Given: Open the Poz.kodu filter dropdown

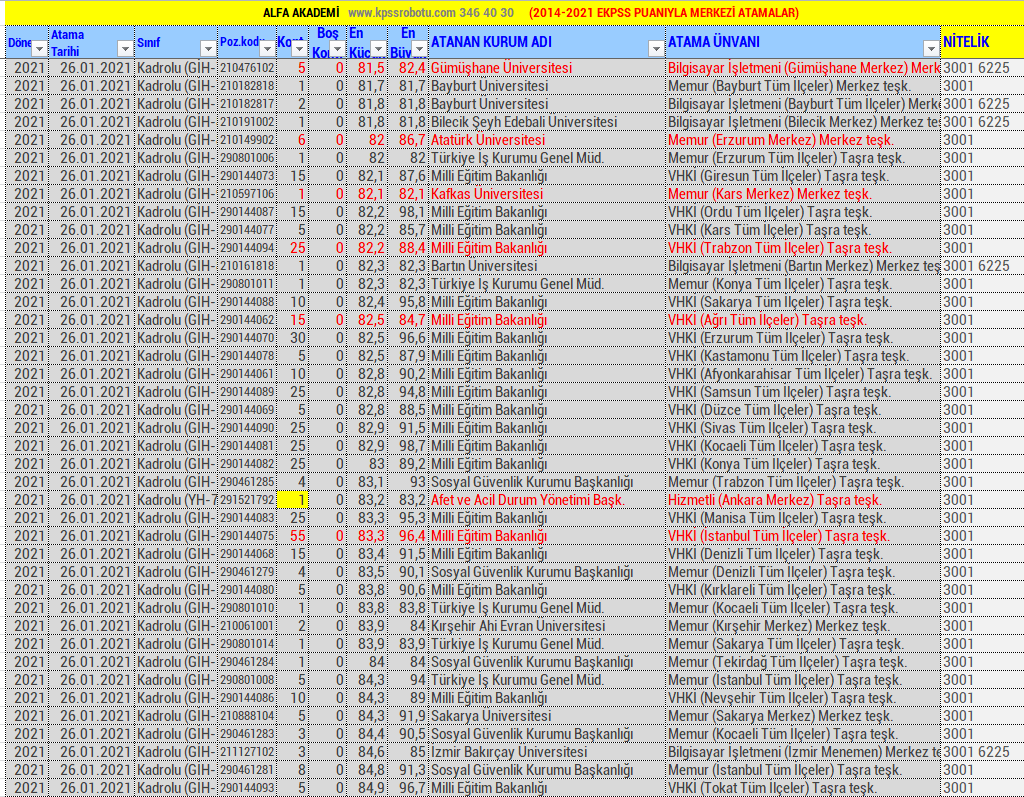Looking at the screenshot, I should coord(266,49).
